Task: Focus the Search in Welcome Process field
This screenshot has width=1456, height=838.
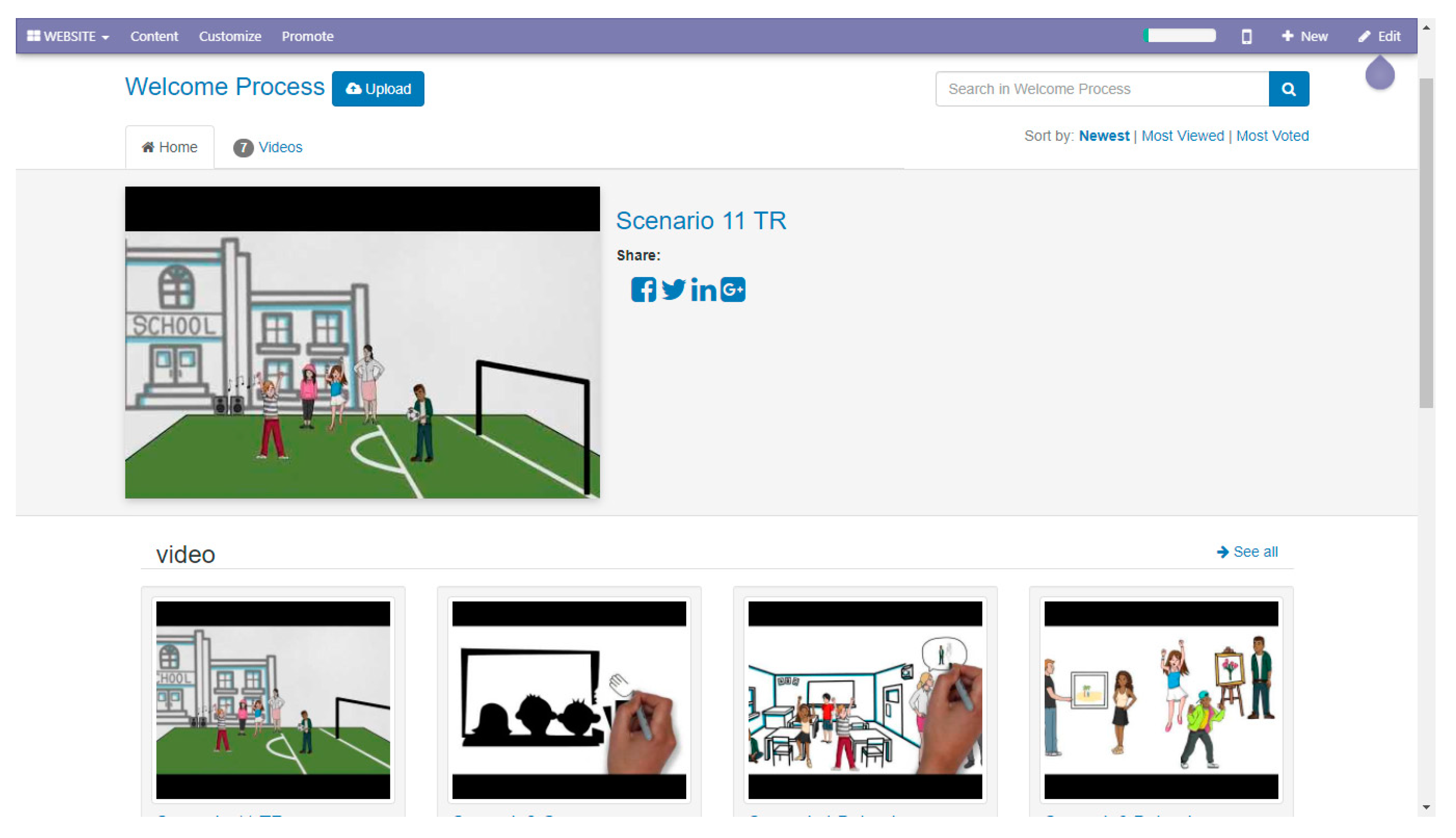Action: coord(1102,89)
